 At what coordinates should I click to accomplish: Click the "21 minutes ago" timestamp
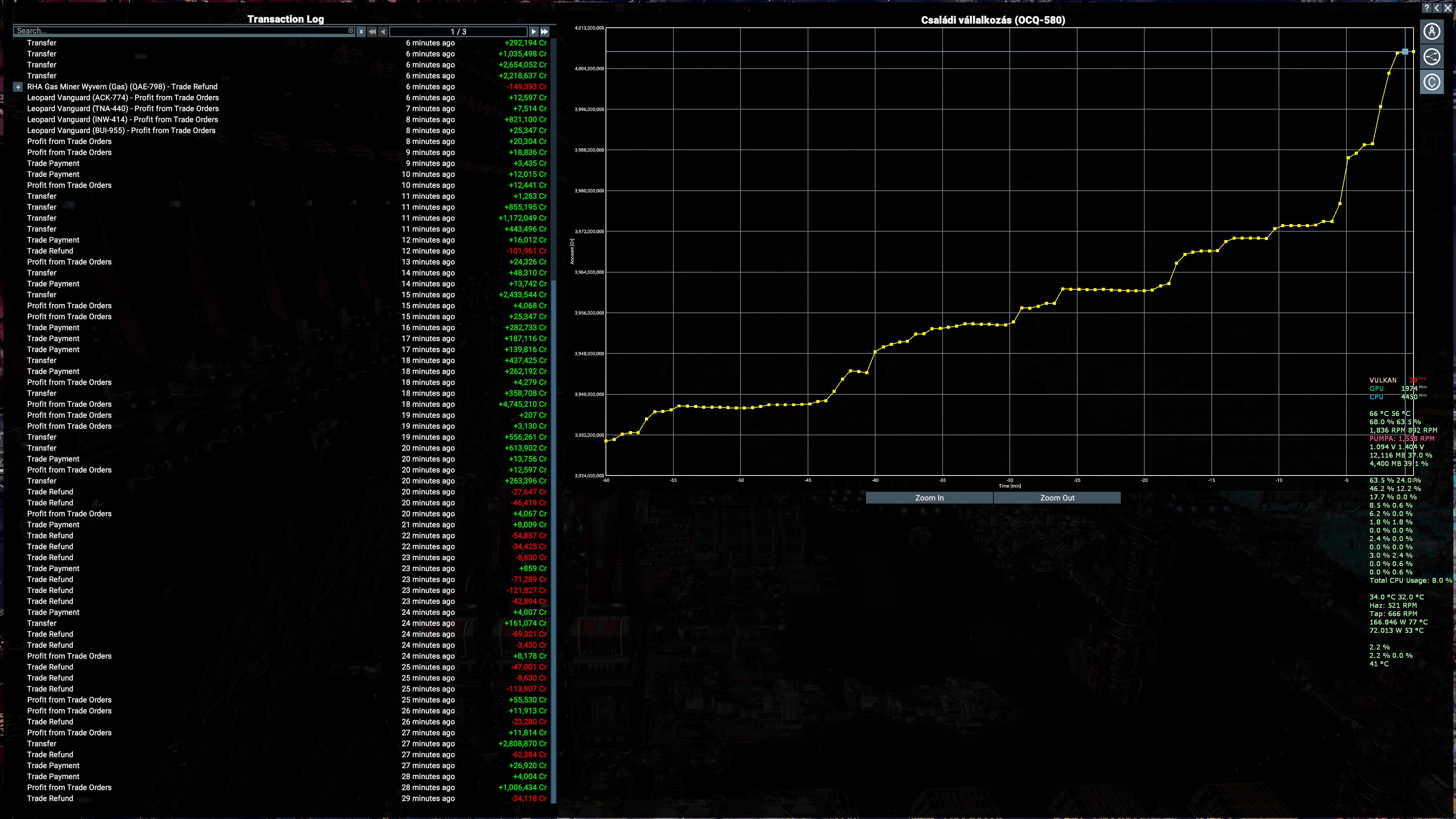(428, 525)
